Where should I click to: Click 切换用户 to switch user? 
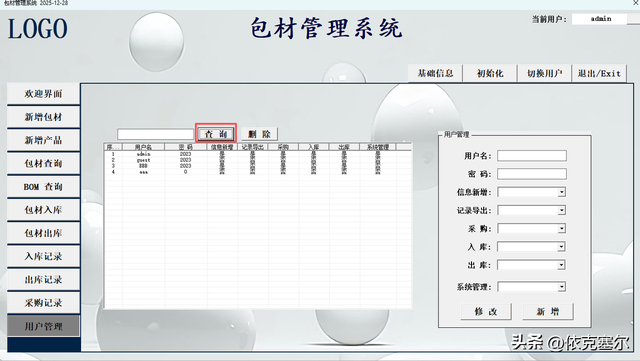pyautogui.click(x=544, y=74)
